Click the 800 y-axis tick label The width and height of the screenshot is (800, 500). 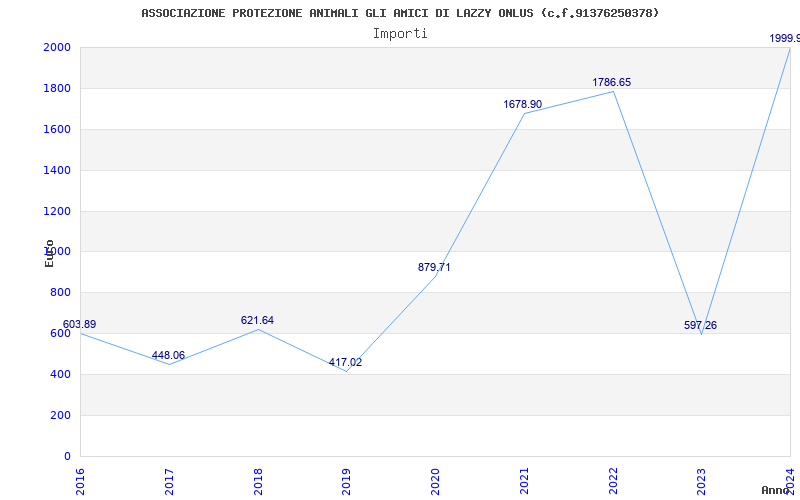pyautogui.click(x=60, y=292)
